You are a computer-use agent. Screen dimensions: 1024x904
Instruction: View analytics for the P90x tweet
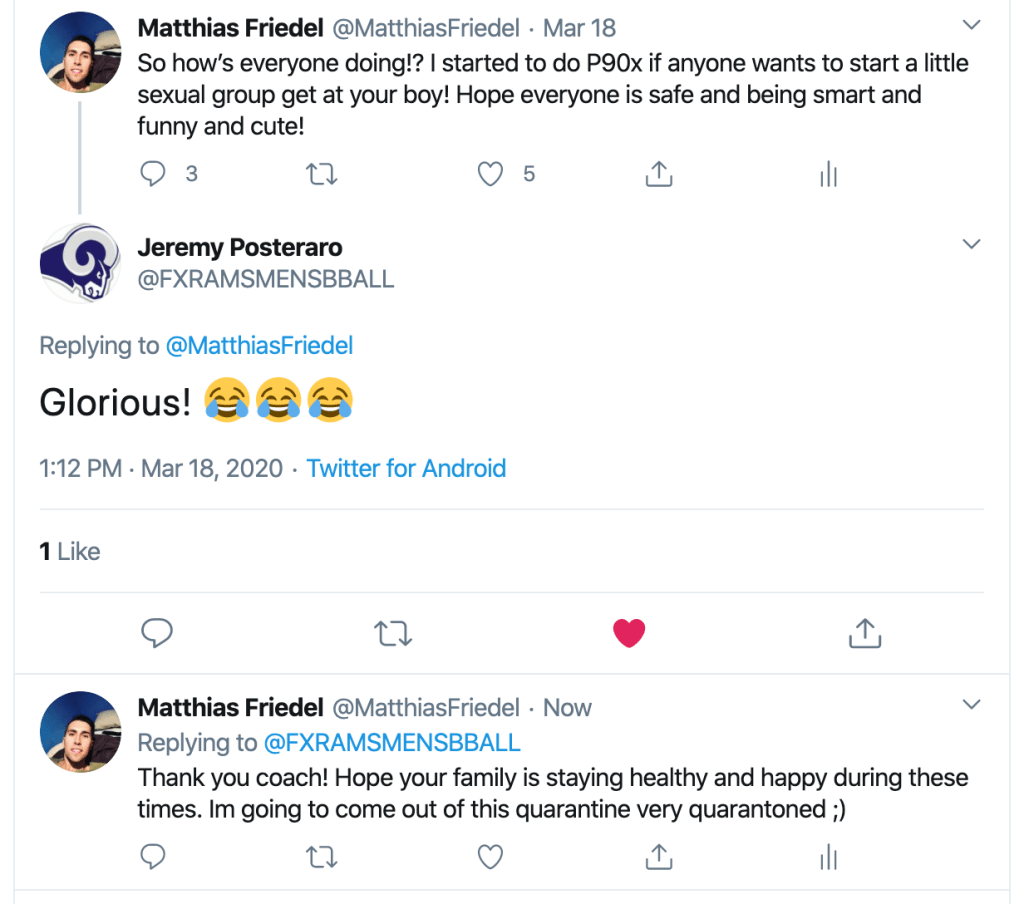click(827, 175)
